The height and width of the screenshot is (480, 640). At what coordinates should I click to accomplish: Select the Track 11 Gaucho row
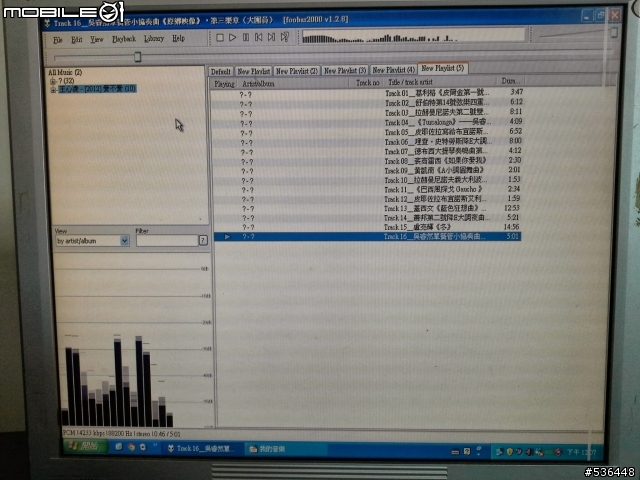pos(367,189)
